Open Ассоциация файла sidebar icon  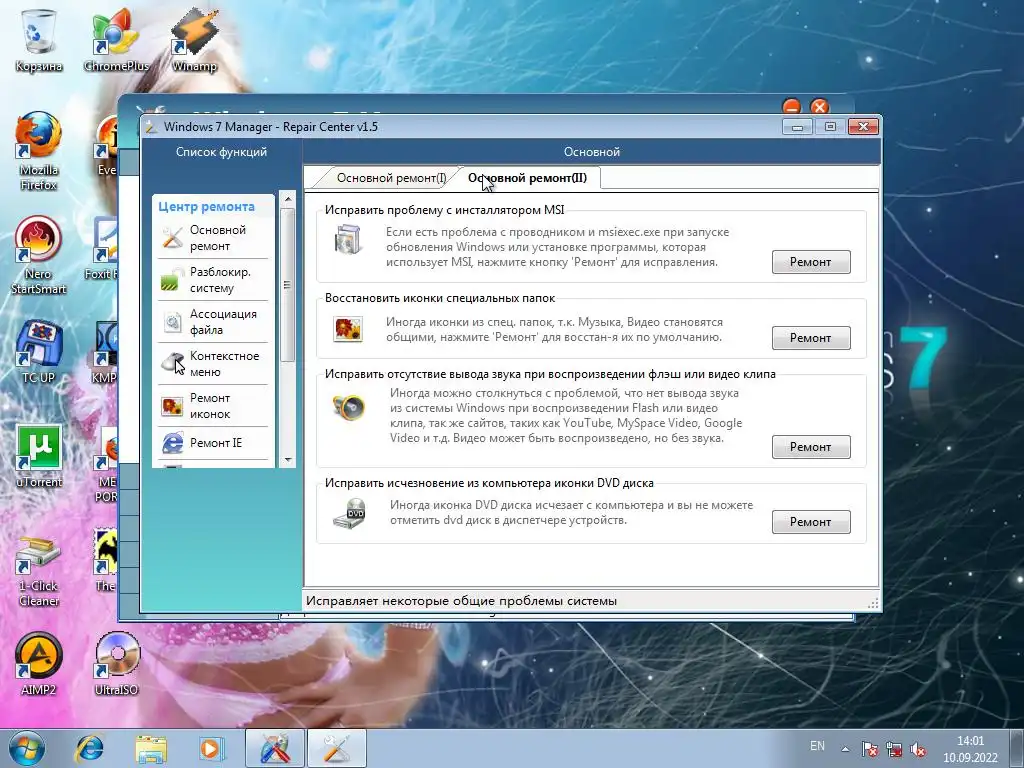172,321
